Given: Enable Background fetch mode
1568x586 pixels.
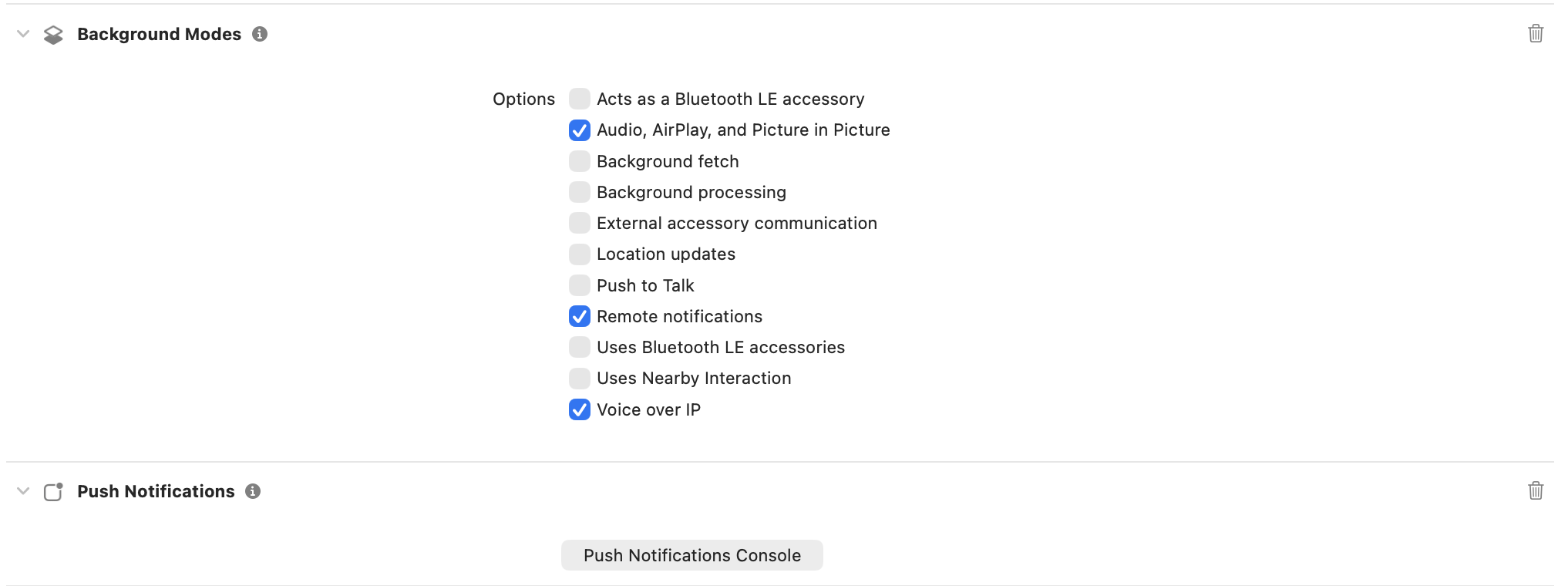Looking at the screenshot, I should point(579,161).
